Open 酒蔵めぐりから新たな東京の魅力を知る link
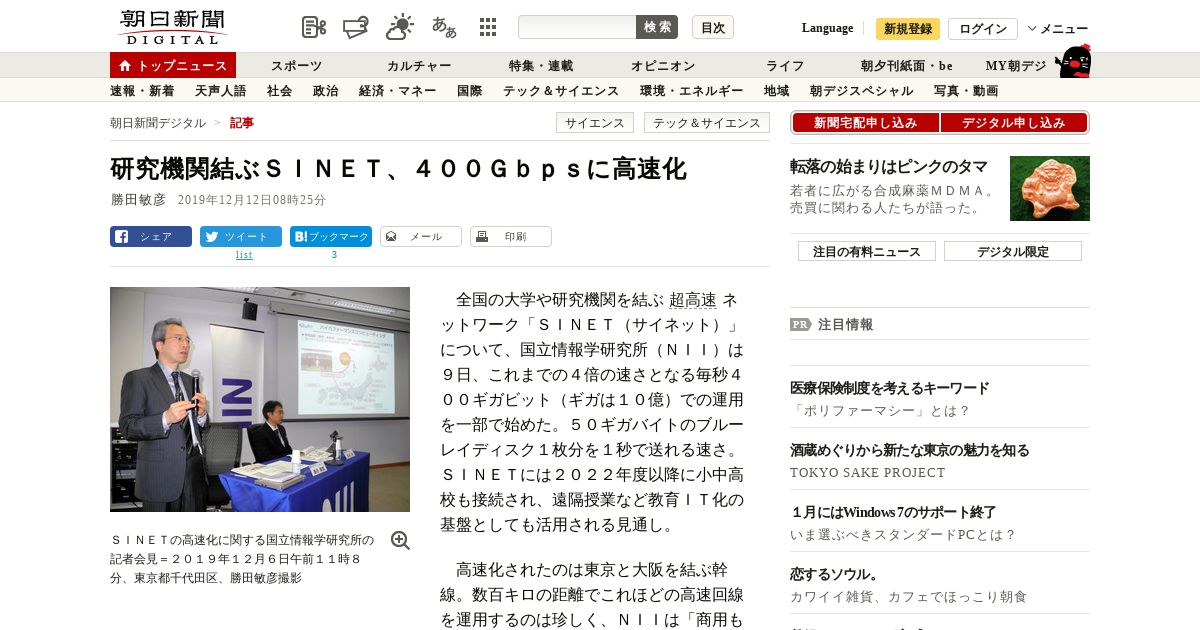This screenshot has width=1200, height=630. (910, 450)
